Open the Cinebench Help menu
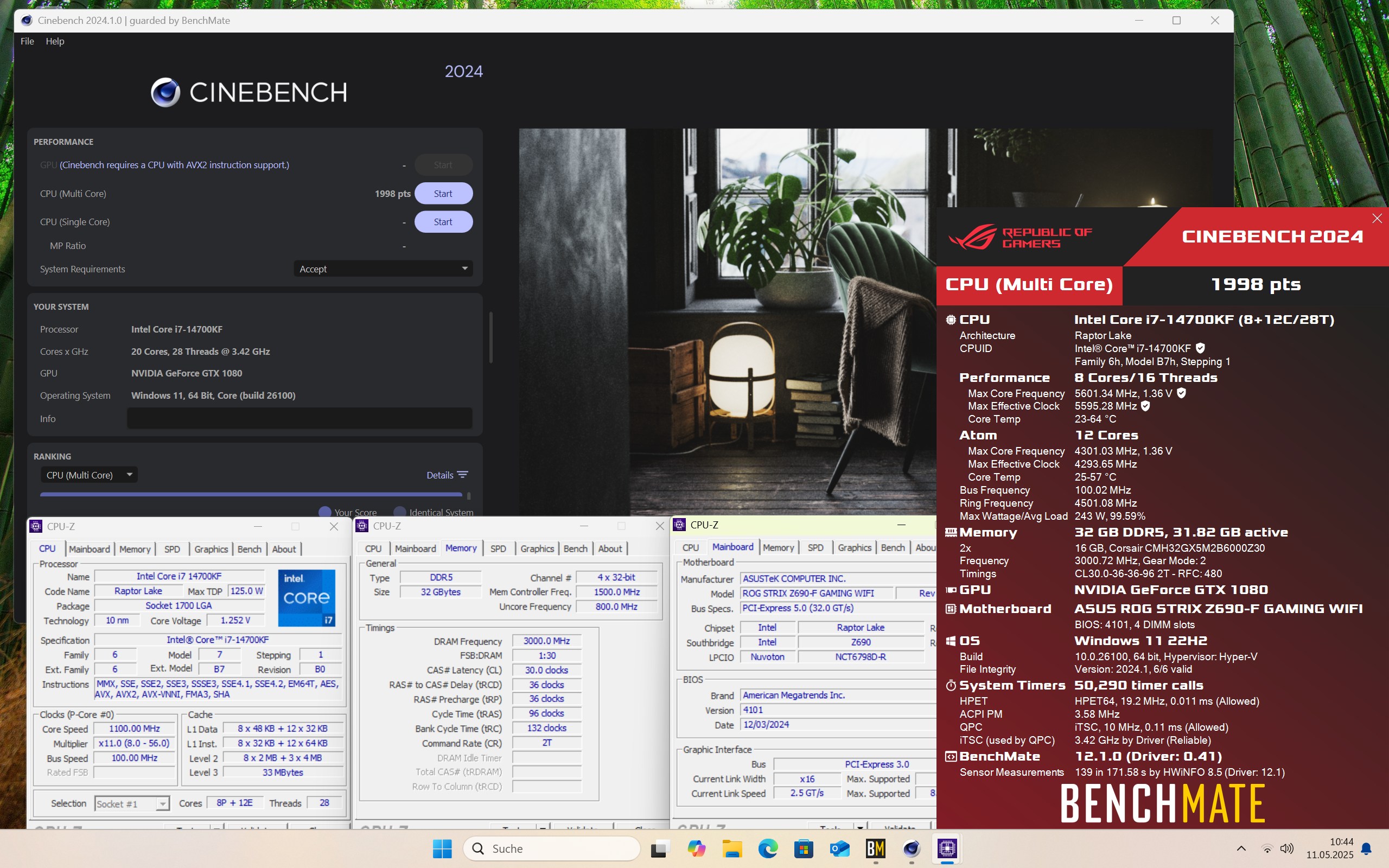 click(54, 41)
